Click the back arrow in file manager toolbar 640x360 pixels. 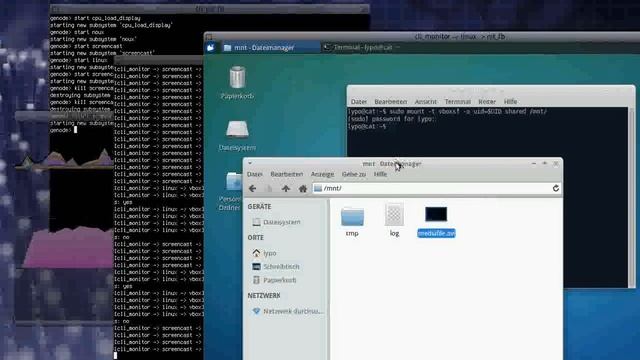point(252,189)
